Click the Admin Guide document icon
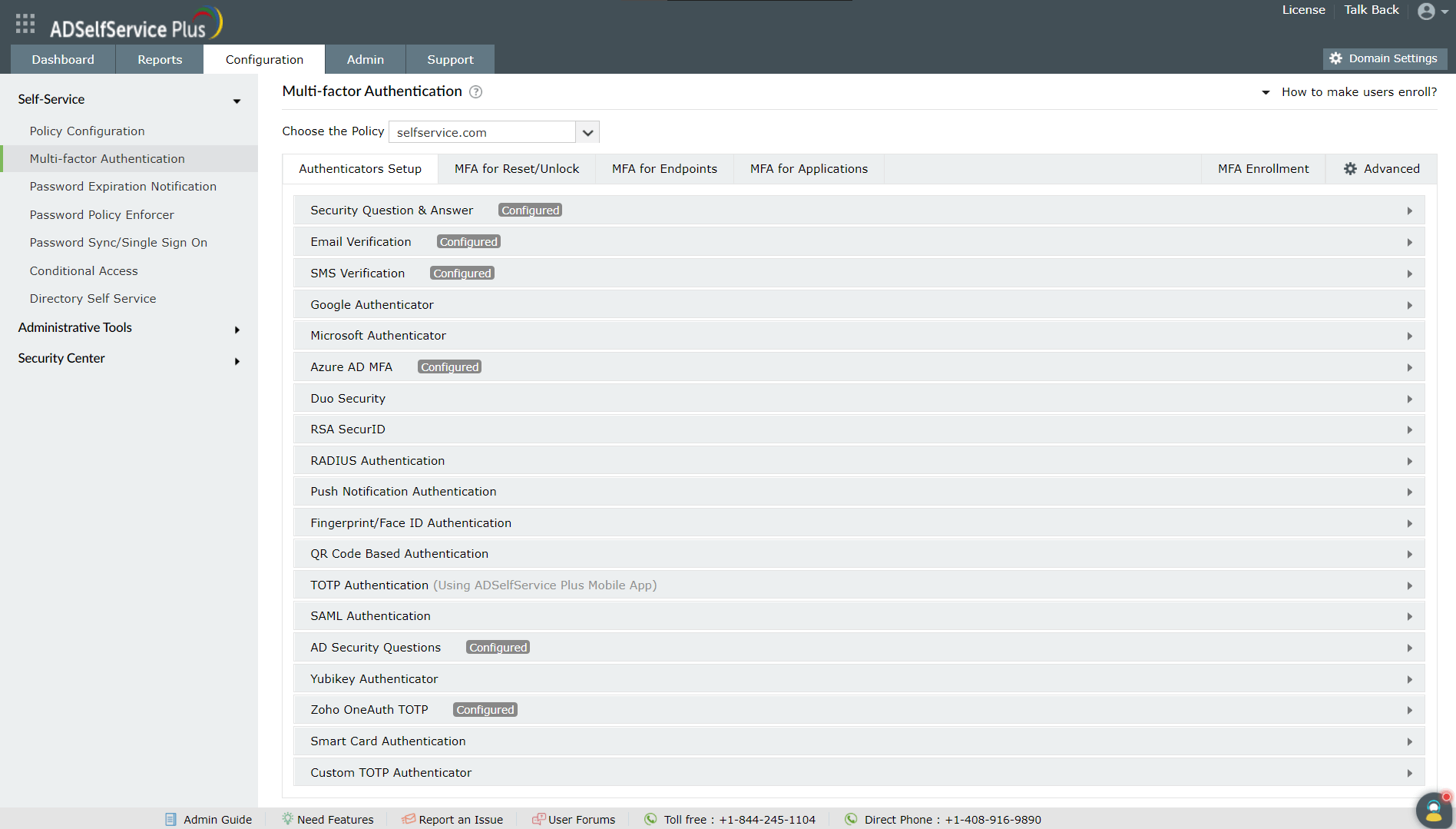 tap(170, 820)
